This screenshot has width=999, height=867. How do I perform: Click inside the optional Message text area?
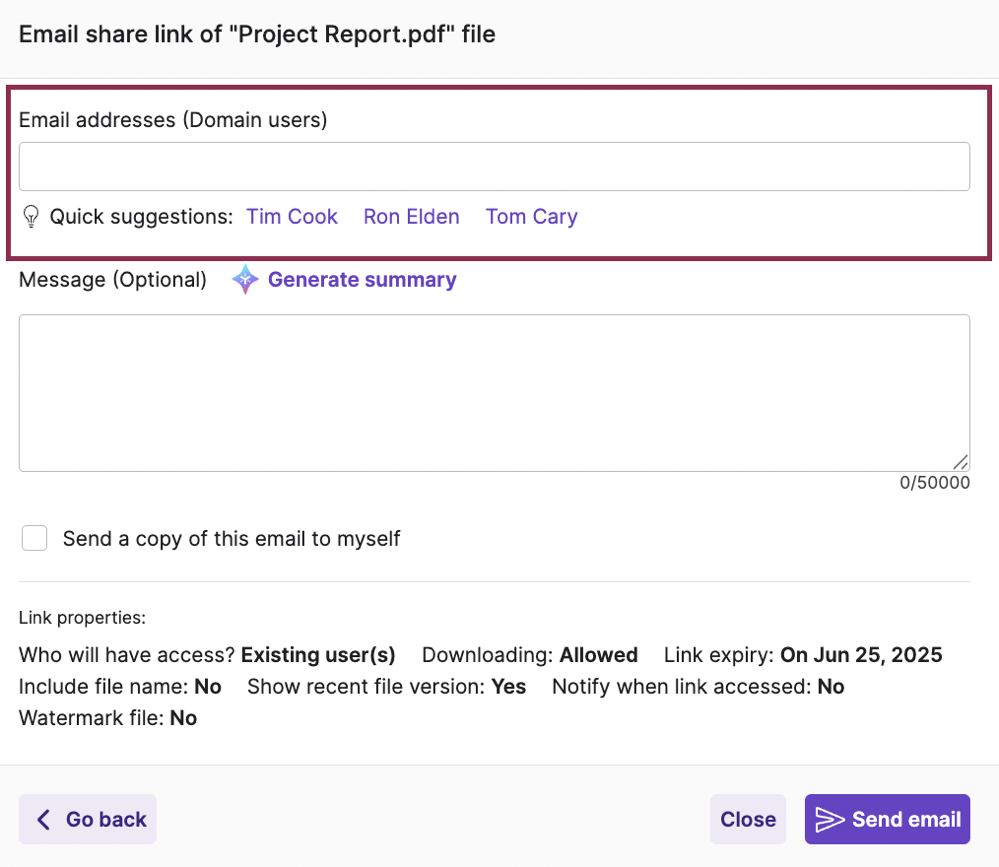494,390
